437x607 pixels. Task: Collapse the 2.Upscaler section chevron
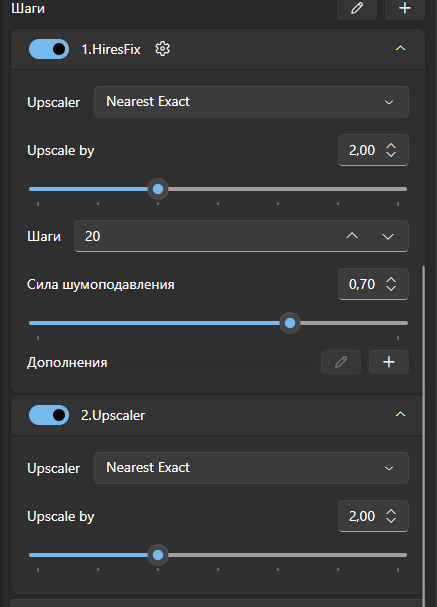pos(400,415)
